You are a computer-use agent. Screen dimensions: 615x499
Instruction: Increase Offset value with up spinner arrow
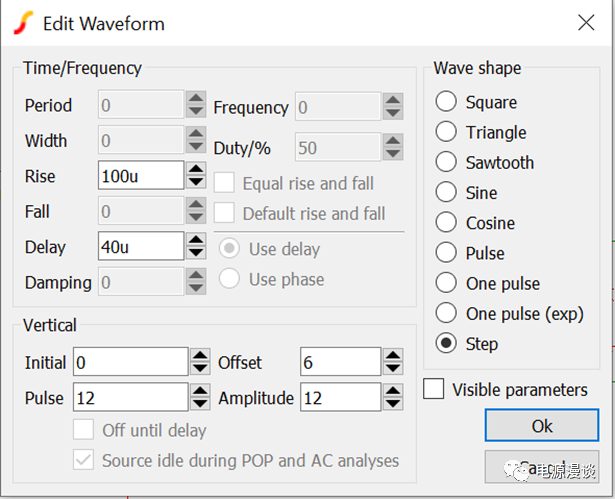click(x=392, y=355)
